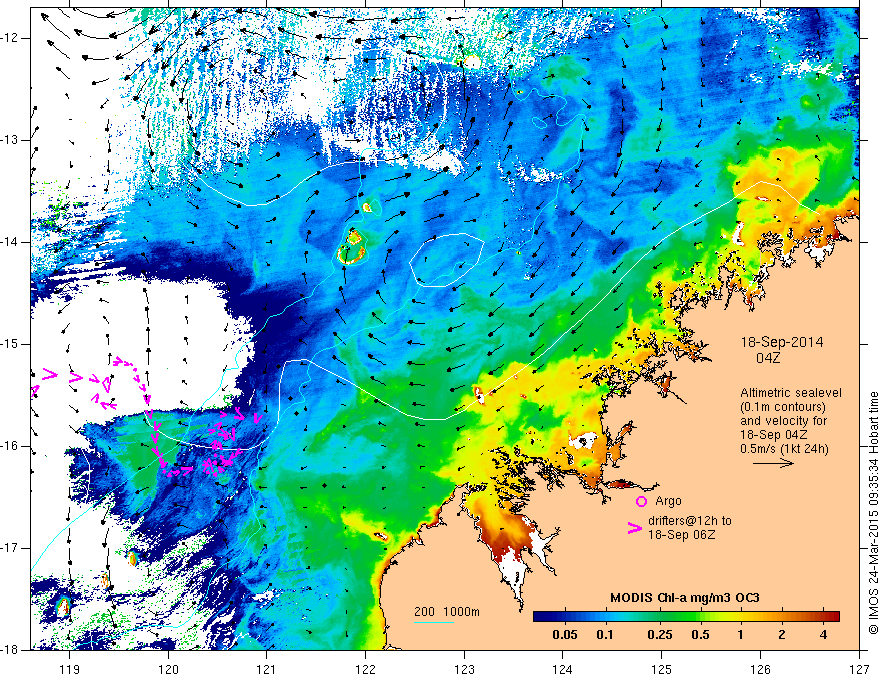
Task: Click the magenta drifter arrow legend symbol
Action: click(635, 527)
